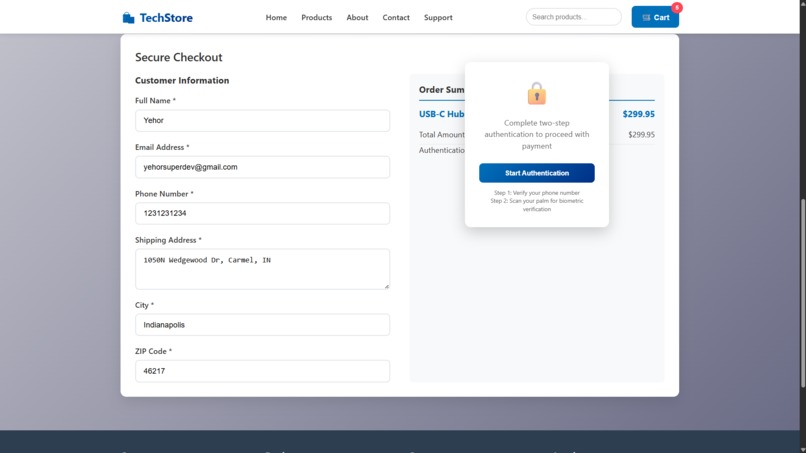Click the Customer Information heading
806x453 pixels.
tap(182, 80)
